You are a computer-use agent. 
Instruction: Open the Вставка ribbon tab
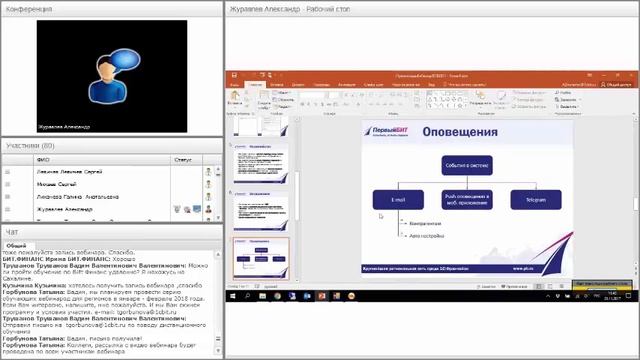277,85
